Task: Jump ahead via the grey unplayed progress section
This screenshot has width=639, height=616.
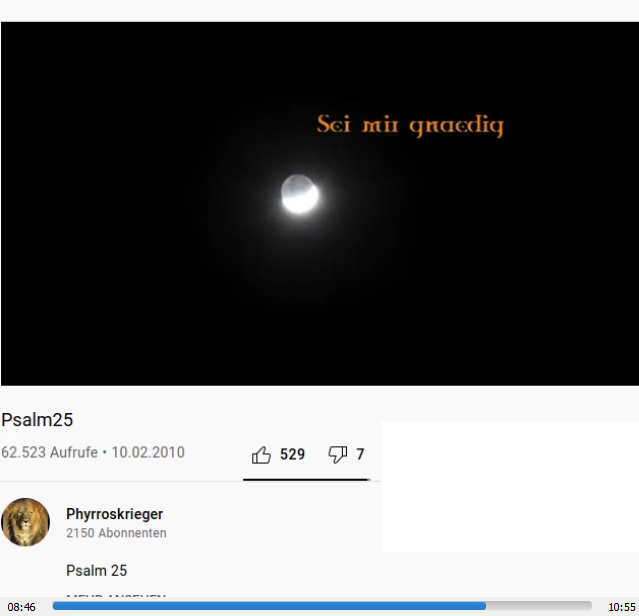Action: tap(539, 606)
